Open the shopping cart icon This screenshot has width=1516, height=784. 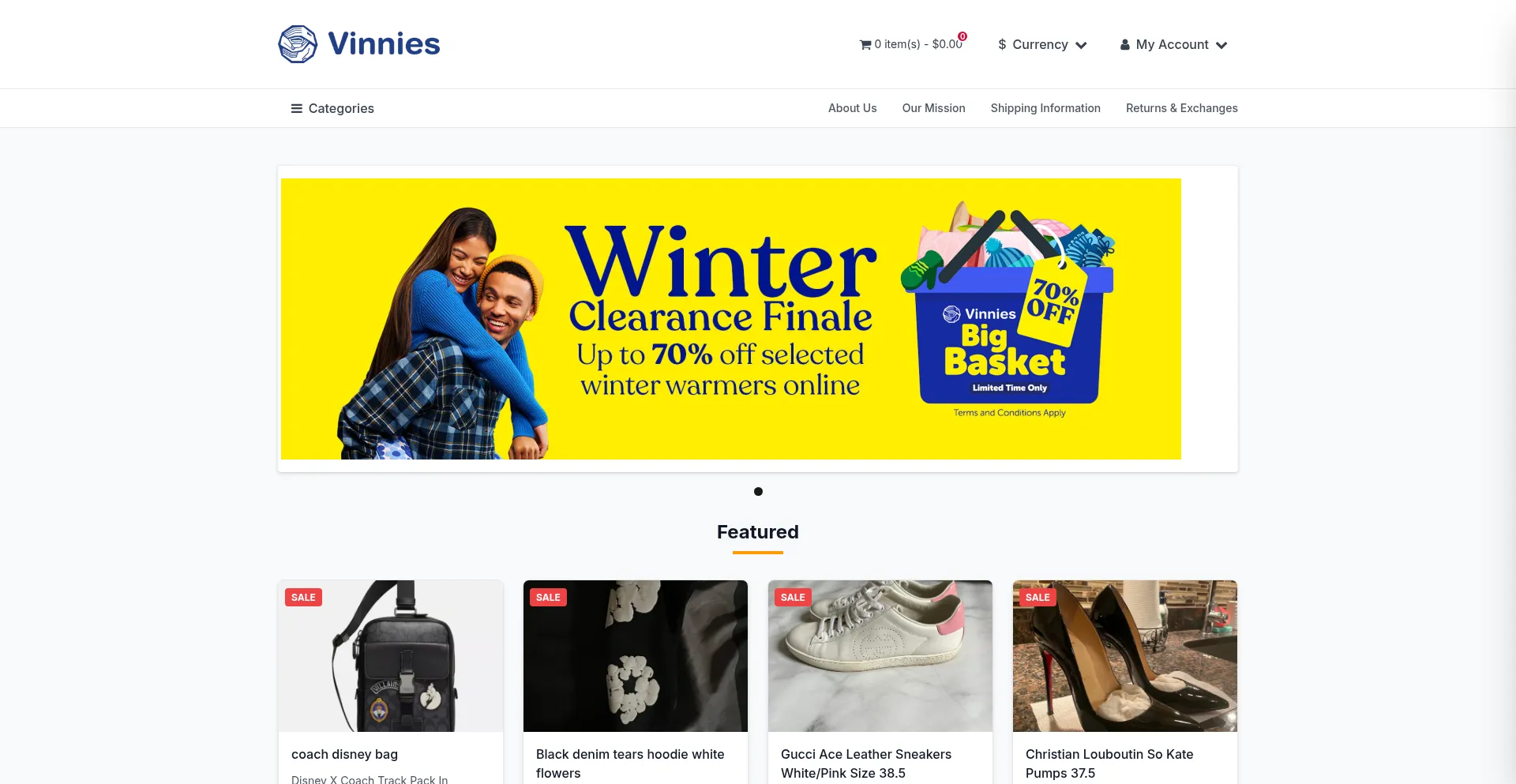point(865,45)
